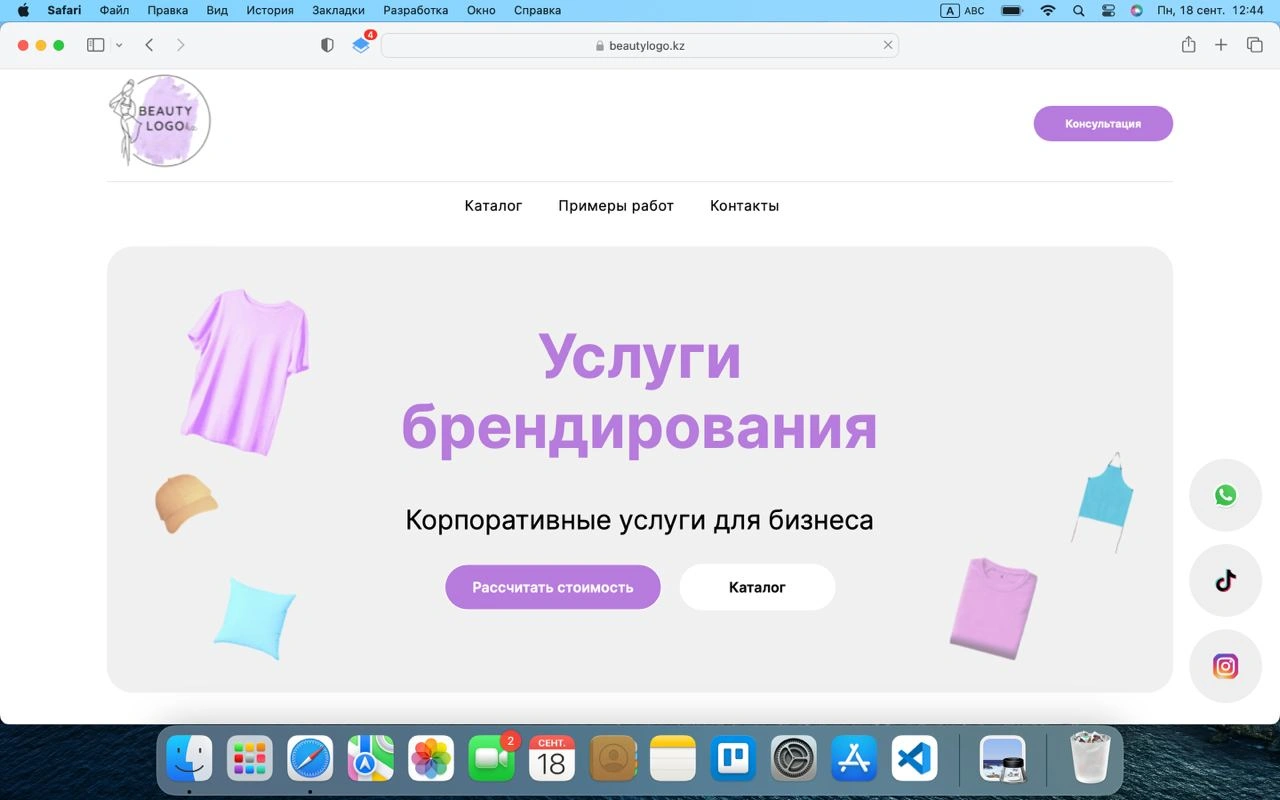Viewport: 1280px width, 800px height.
Task: Open the Instagram profile button
Action: click(x=1225, y=666)
